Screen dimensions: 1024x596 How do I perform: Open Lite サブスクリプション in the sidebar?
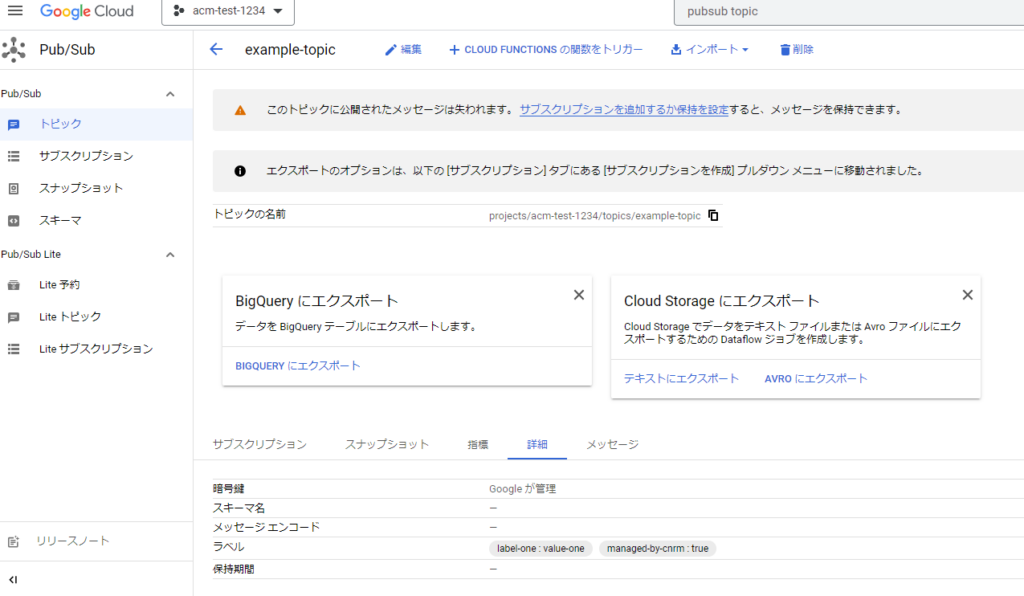96,349
